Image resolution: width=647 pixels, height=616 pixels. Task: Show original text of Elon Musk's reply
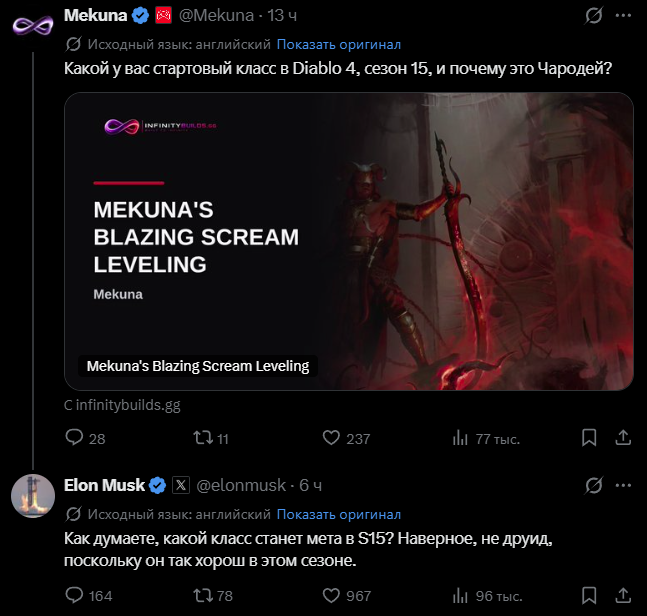pos(339,514)
